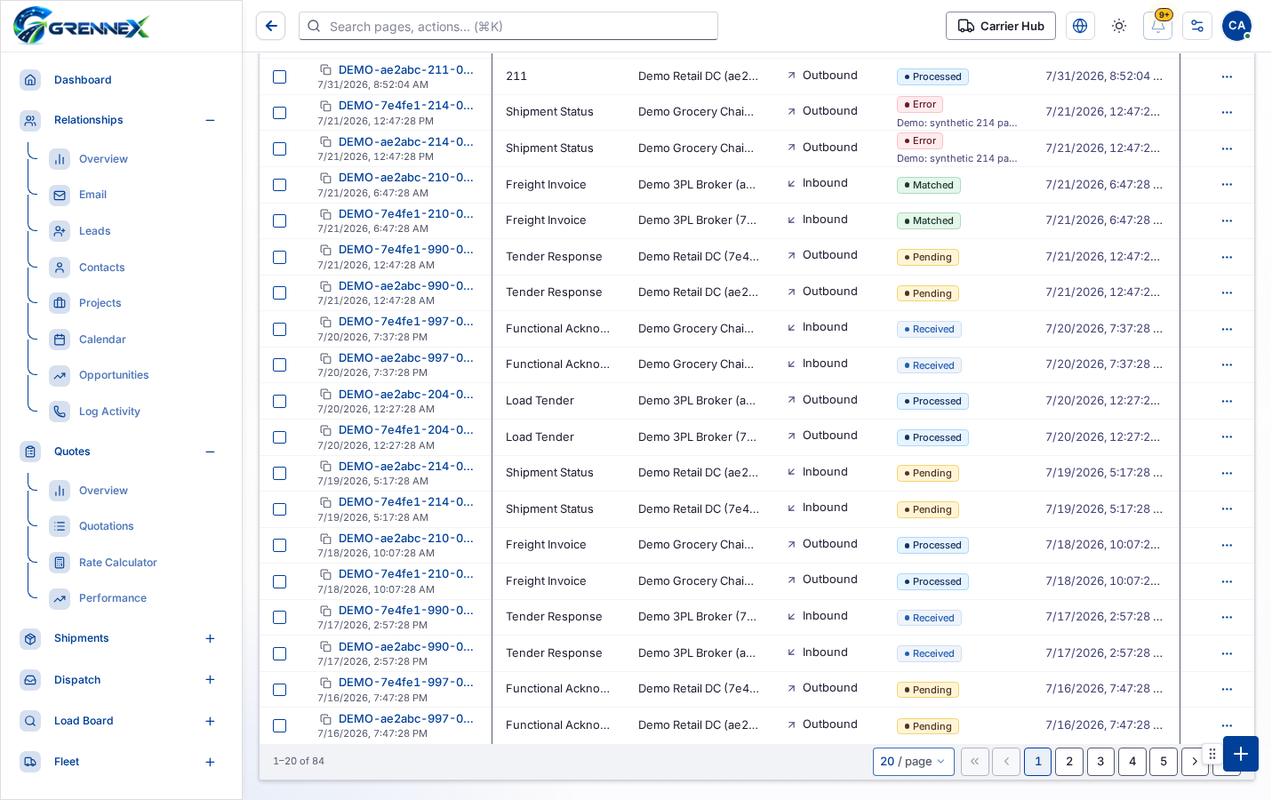The width and height of the screenshot is (1280, 800).
Task: Expand the Dispatch section with plus
Action: pos(210,680)
